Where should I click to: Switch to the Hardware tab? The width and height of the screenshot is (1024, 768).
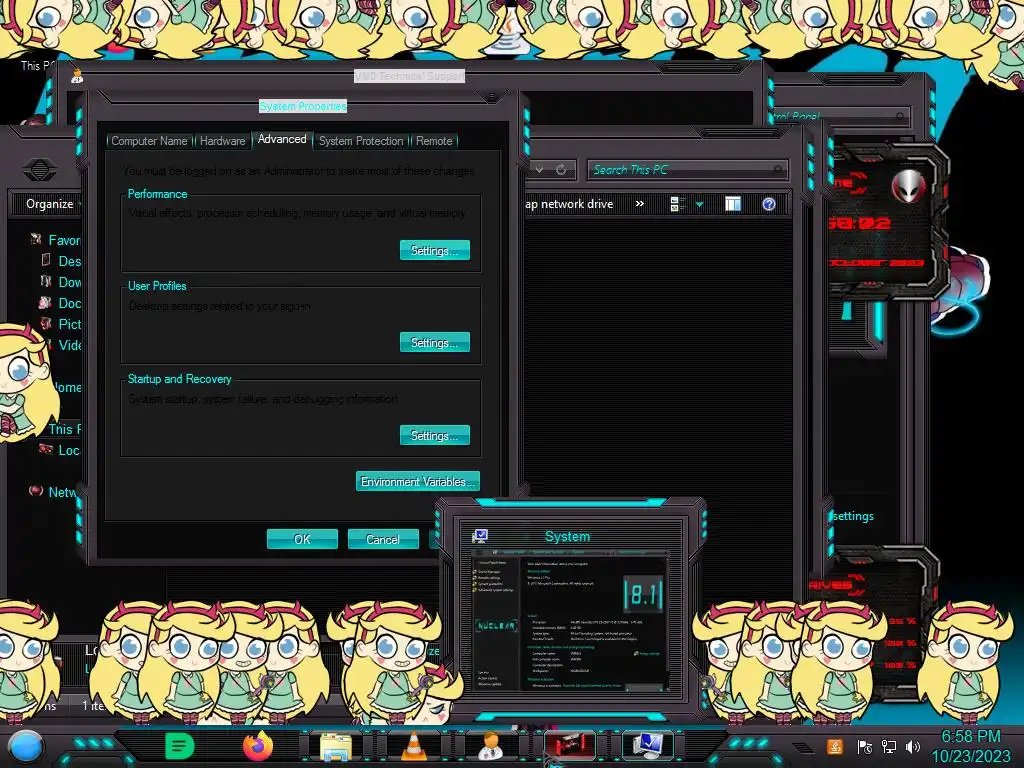(222, 141)
